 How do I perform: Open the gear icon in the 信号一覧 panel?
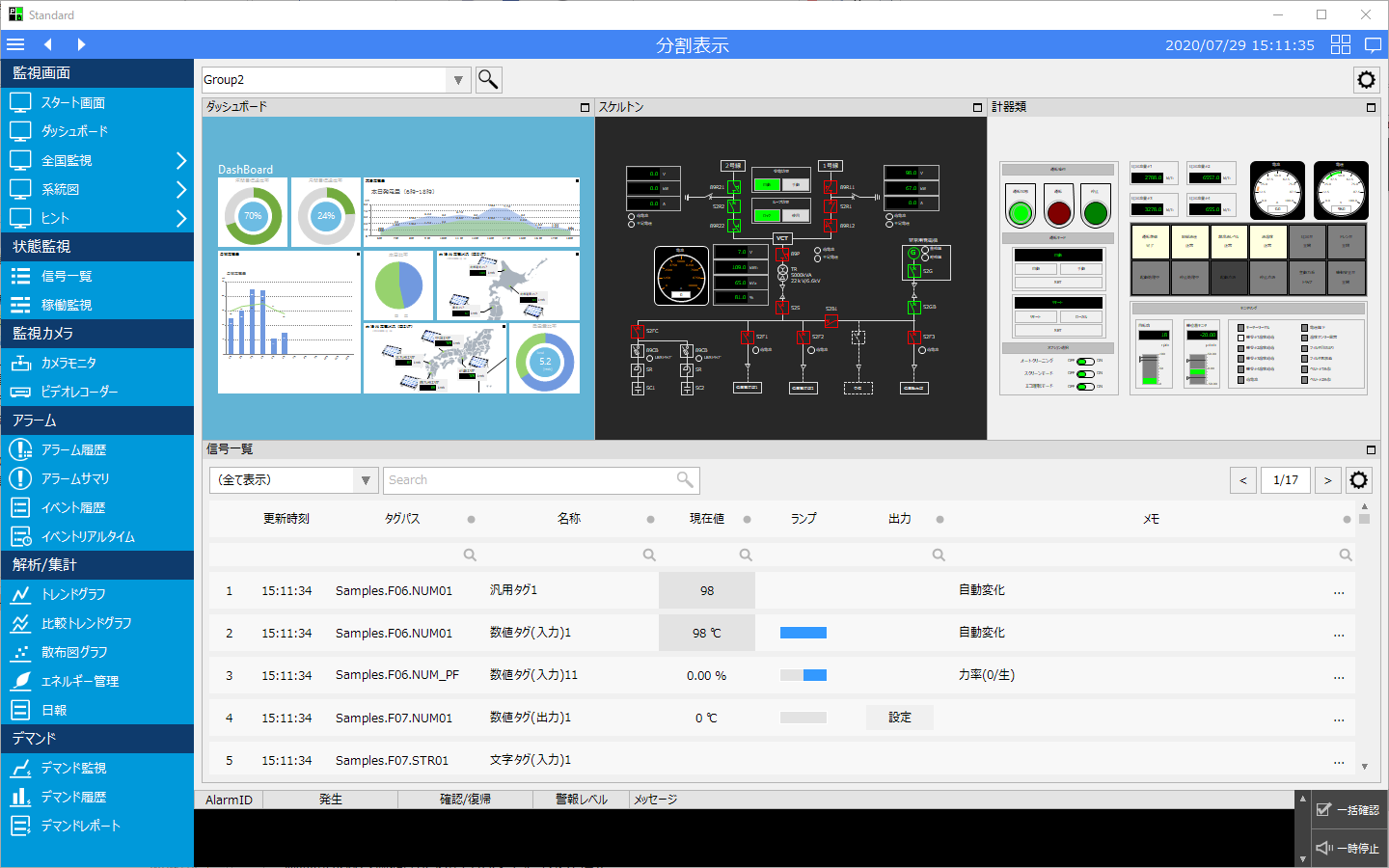coord(1359,479)
